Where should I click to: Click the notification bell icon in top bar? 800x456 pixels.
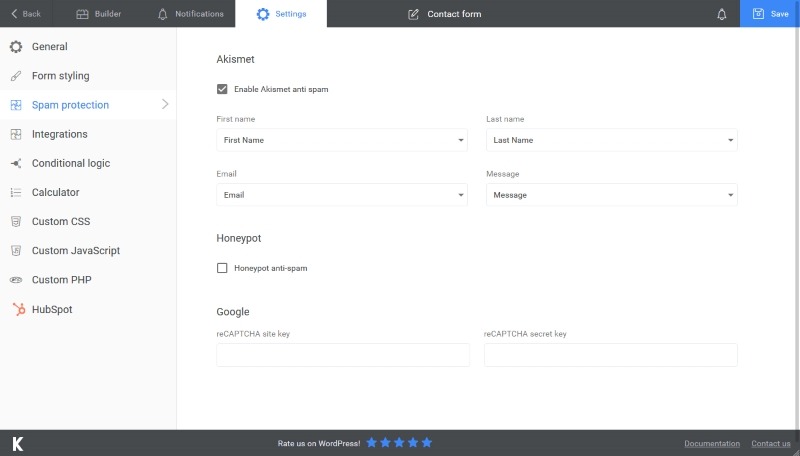click(x=722, y=14)
